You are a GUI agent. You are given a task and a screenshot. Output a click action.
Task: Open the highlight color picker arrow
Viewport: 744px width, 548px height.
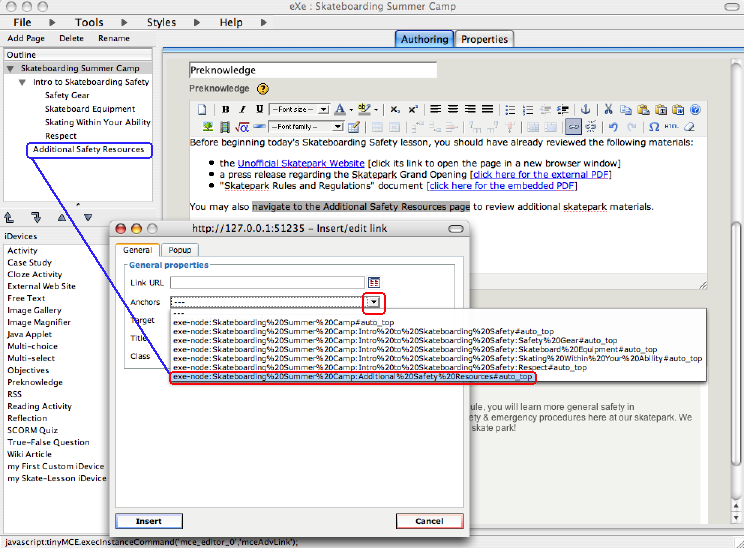tap(376, 110)
